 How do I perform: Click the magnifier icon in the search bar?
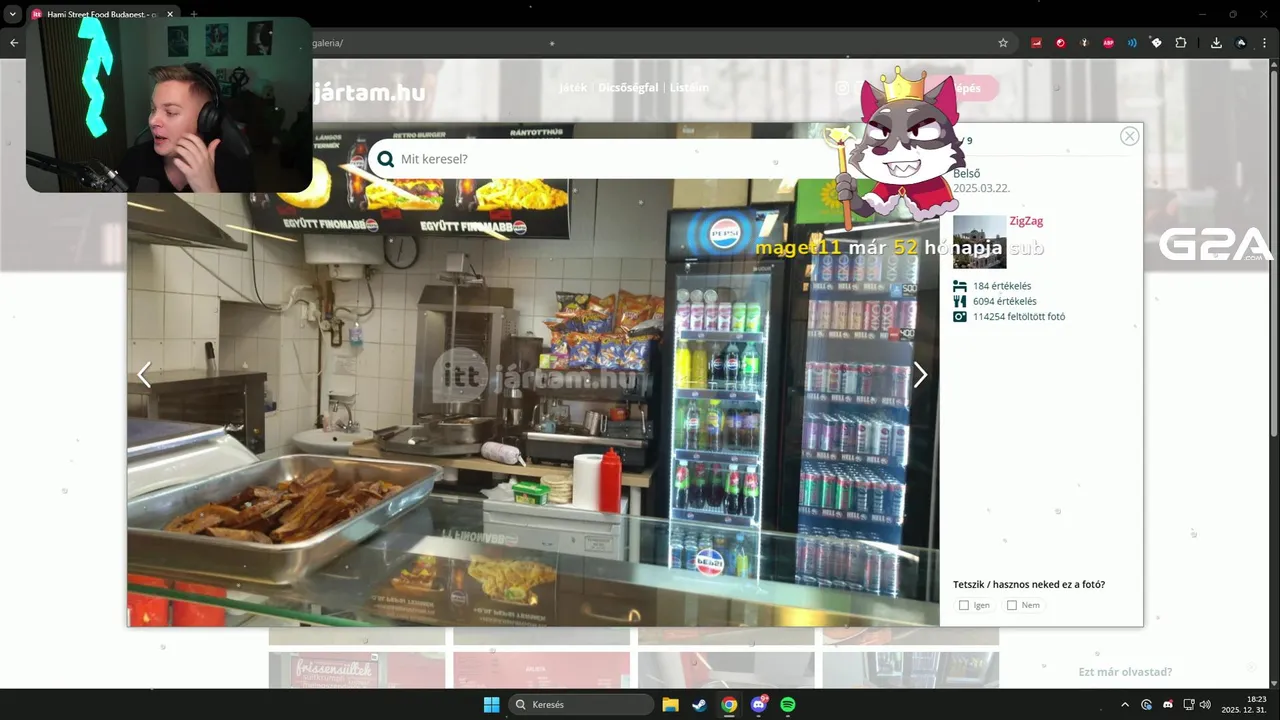point(386,159)
